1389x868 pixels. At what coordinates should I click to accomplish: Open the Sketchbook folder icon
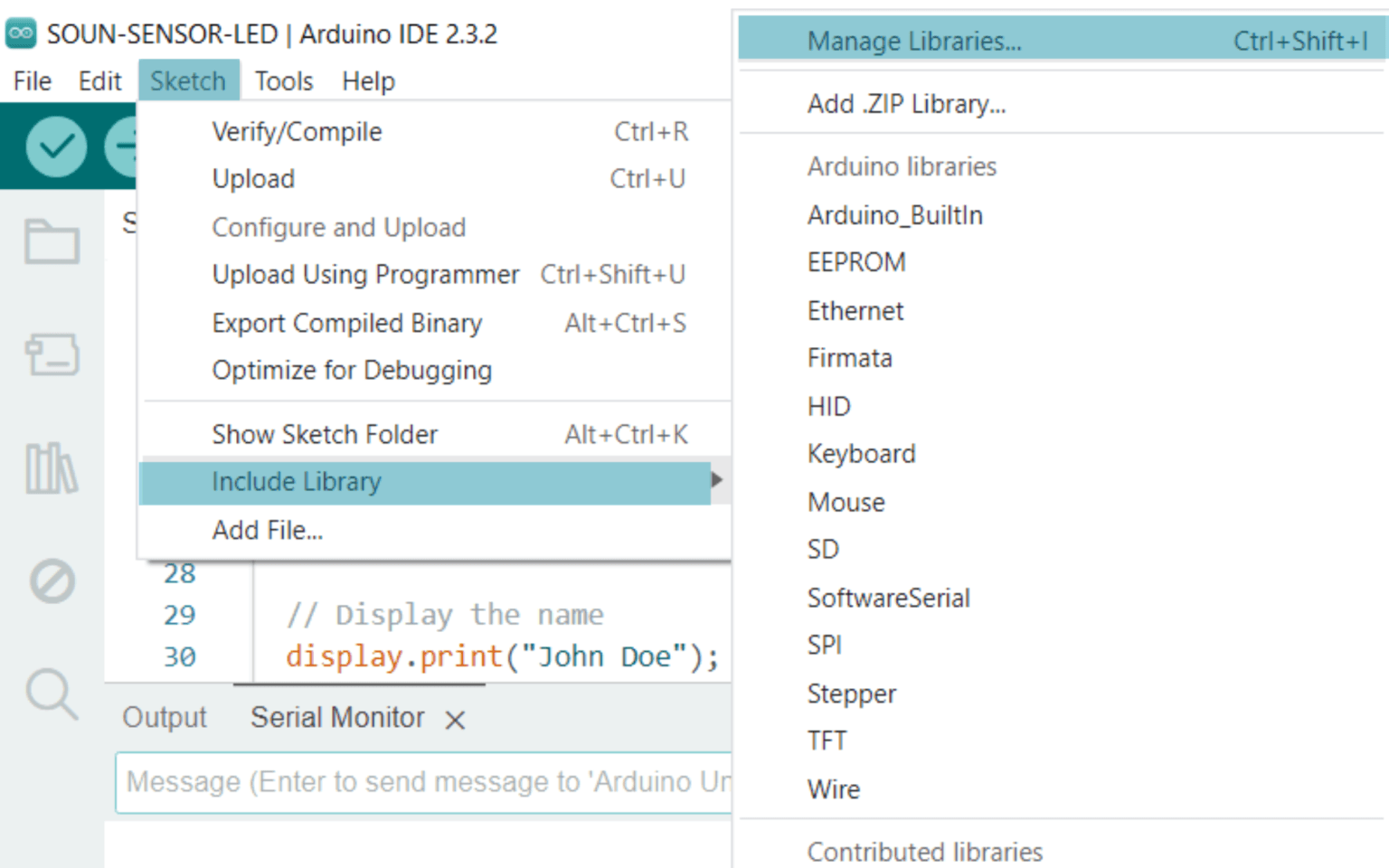click(52, 241)
